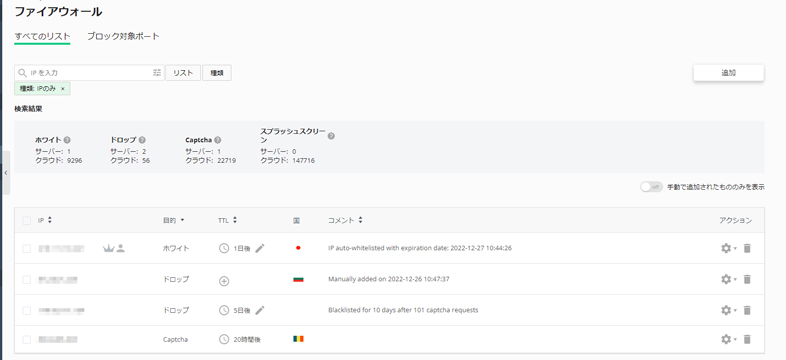
Task: Click the リスト filter button
Action: coord(183,73)
